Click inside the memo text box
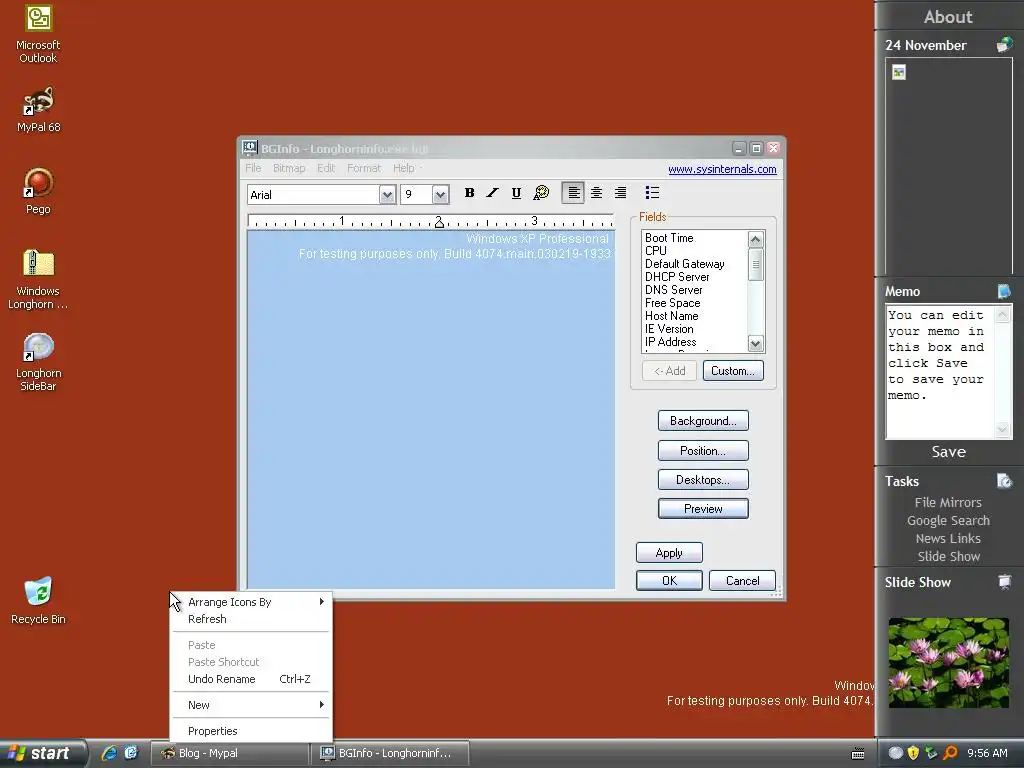 [x=940, y=372]
